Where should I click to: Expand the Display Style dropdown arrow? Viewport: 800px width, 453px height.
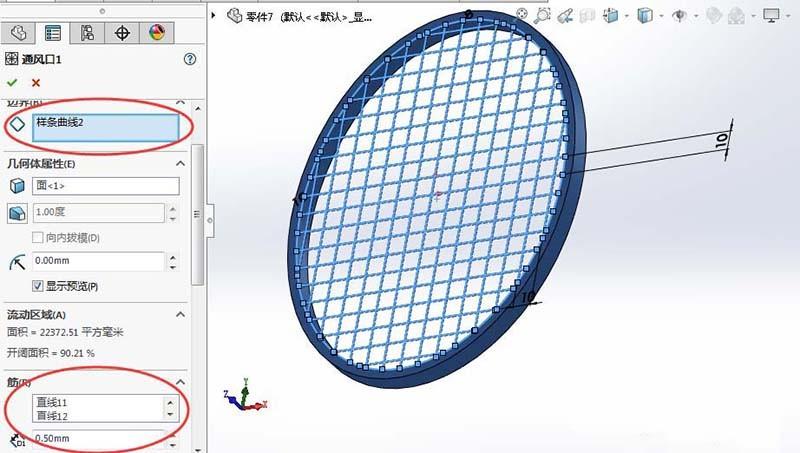[661, 16]
